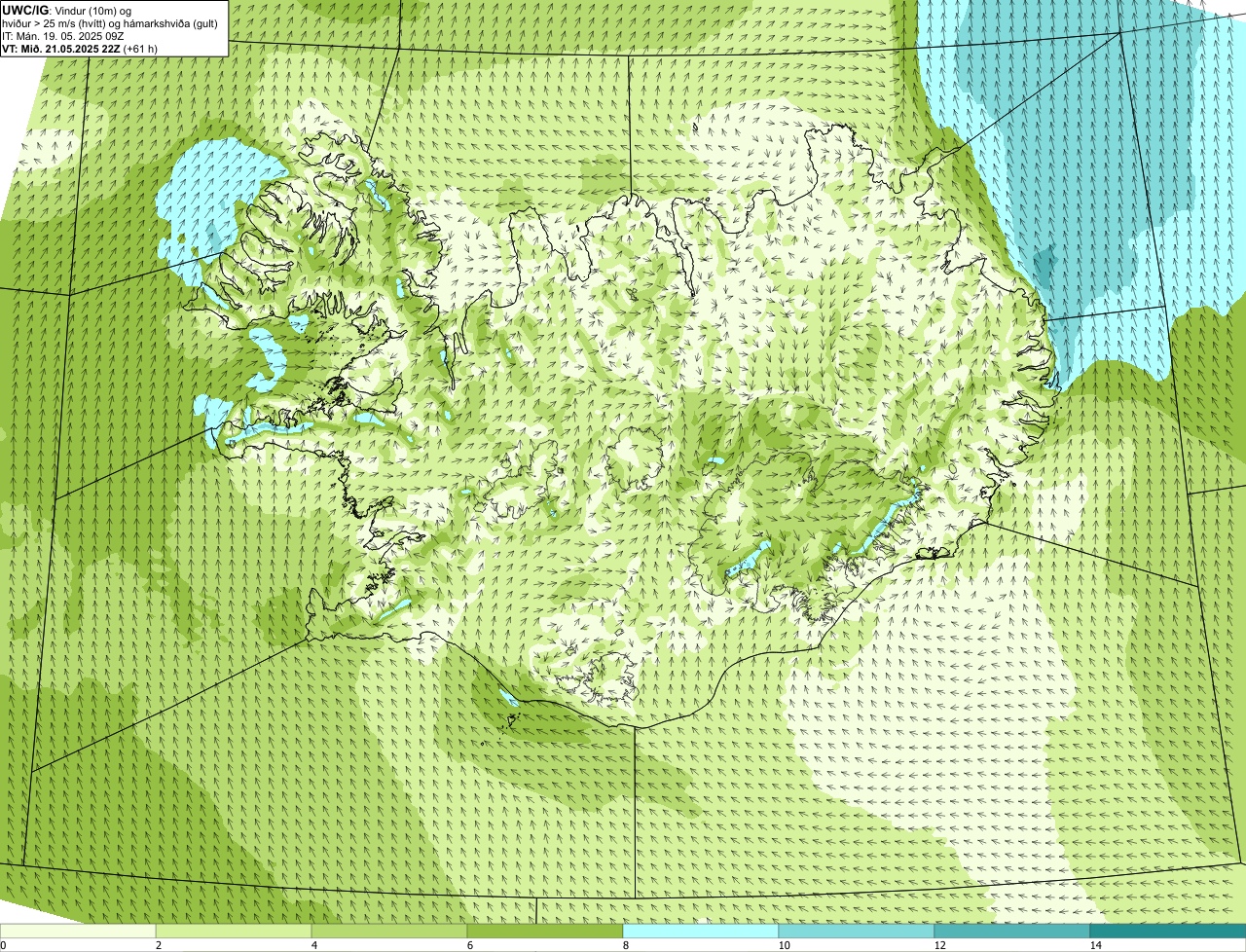The height and width of the screenshot is (952, 1246).
Task: Click the "UWC/IG: Vindur (10m) og" title line
Action: [67, 11]
